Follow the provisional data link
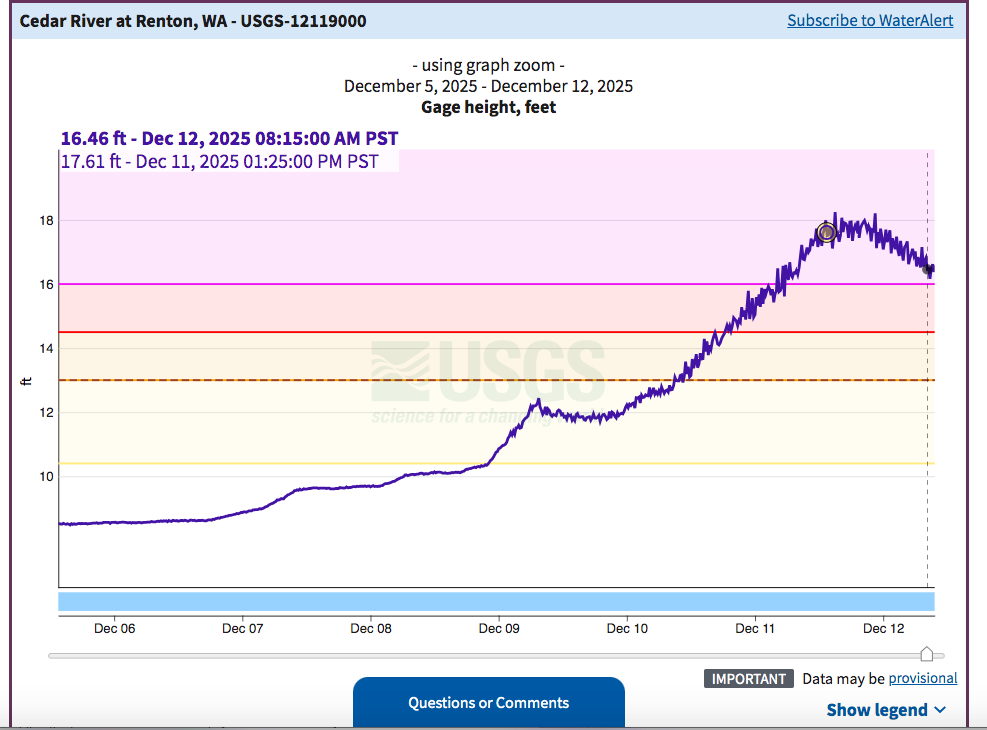Viewport: 987px width, 730px height. [922, 678]
